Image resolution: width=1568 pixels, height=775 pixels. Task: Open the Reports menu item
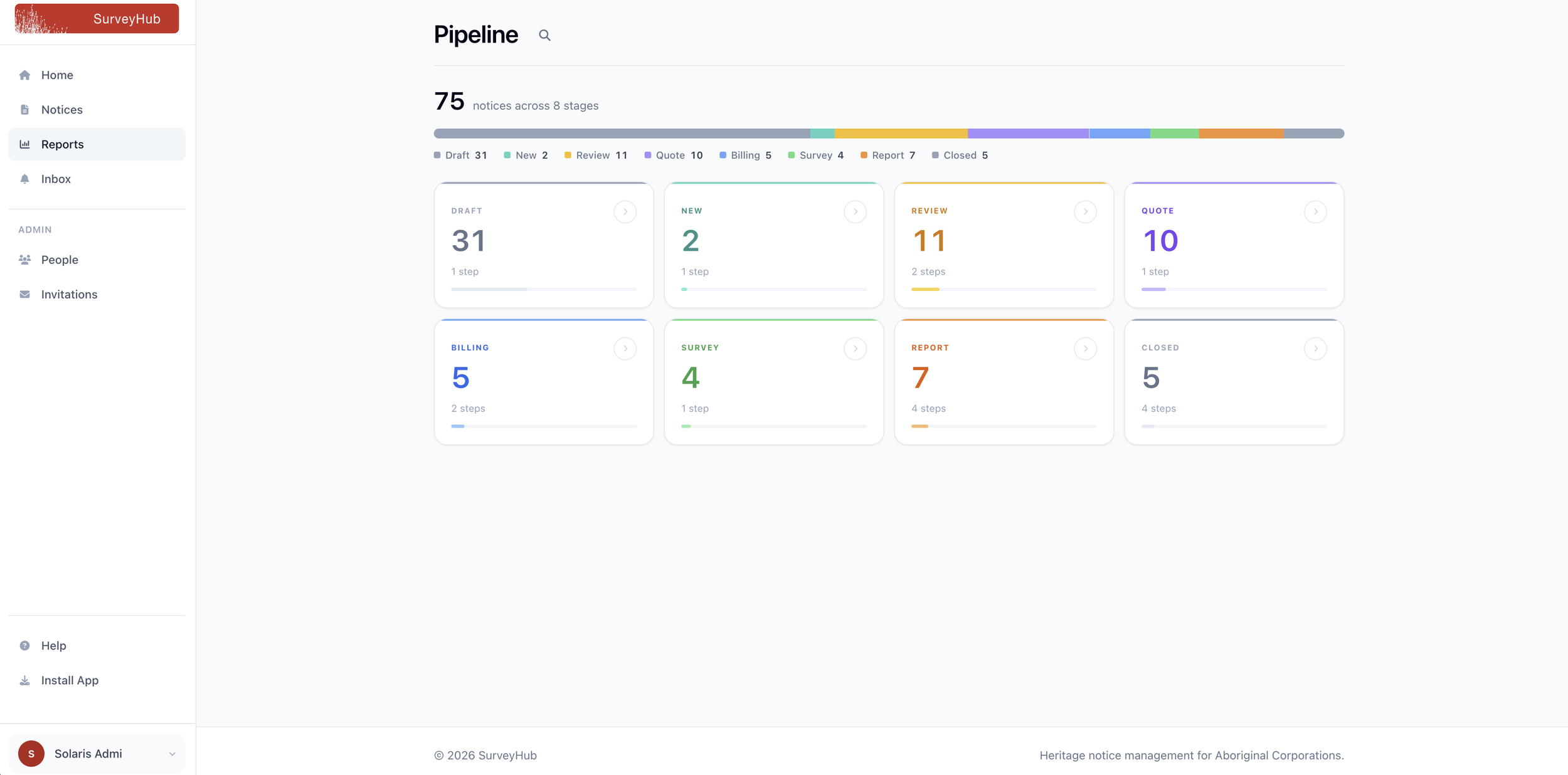(x=97, y=144)
